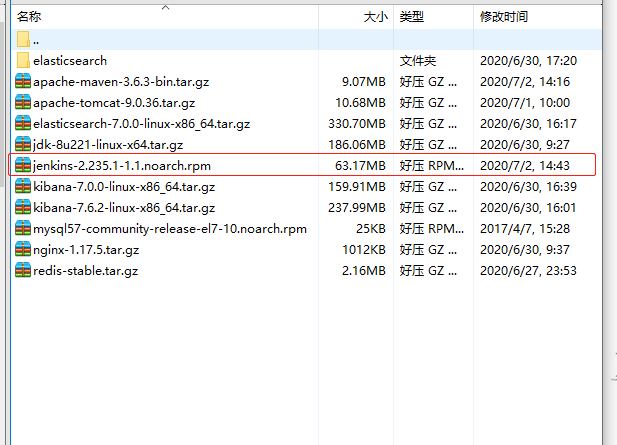Click the date 2020/6/30, 17:20
Viewport: 617px width, 445px height.
528,61
